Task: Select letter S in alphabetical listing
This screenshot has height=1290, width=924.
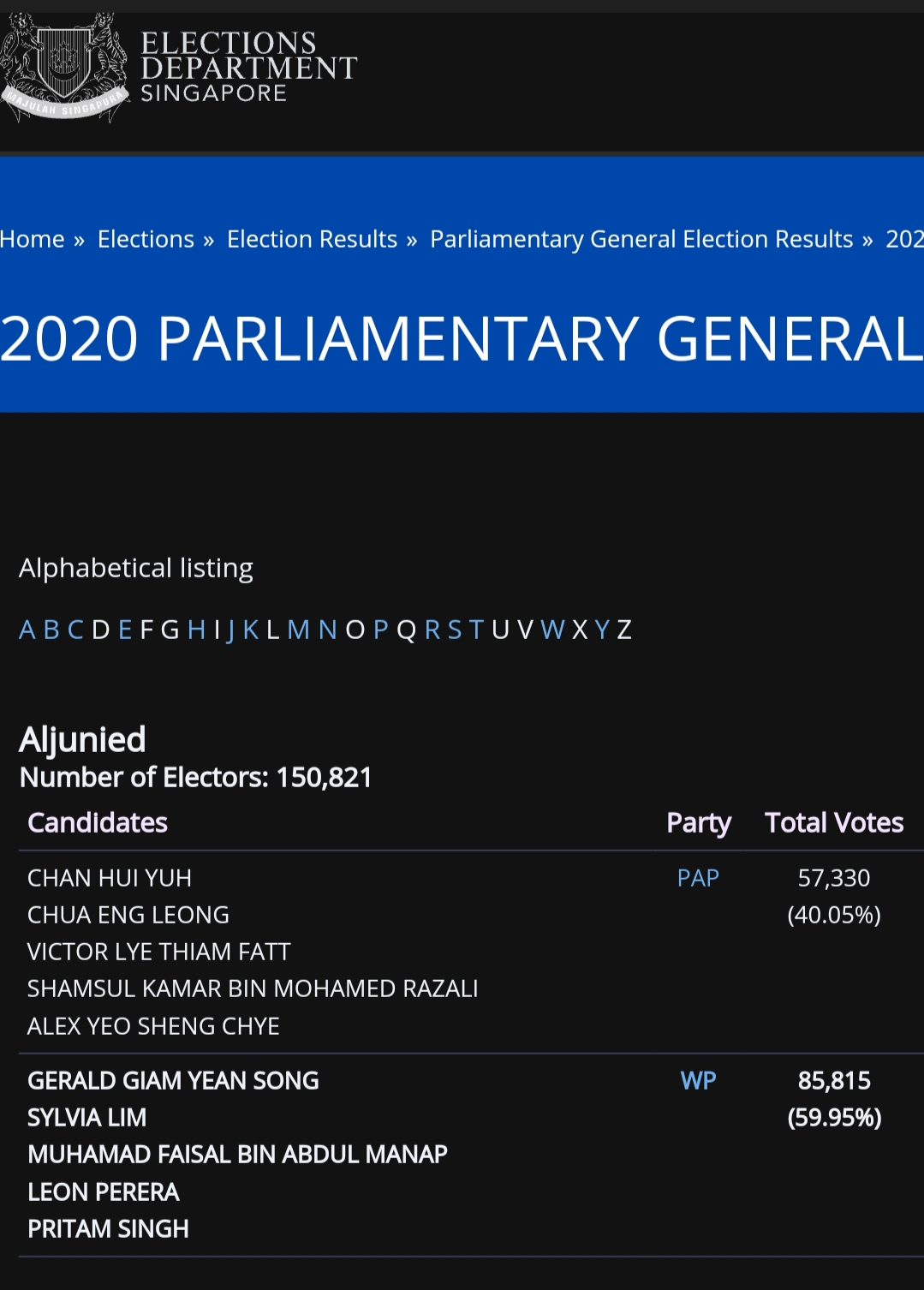Action: point(454,630)
